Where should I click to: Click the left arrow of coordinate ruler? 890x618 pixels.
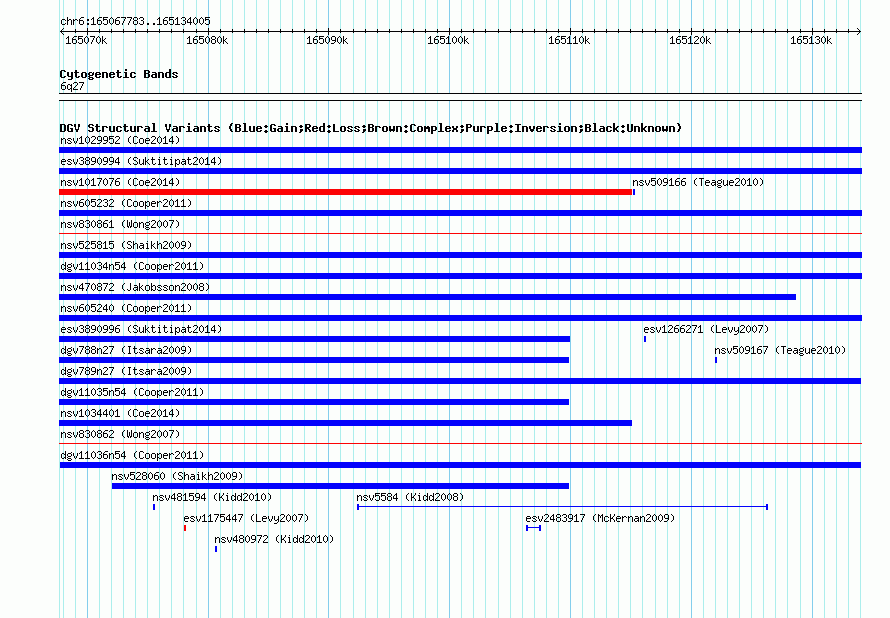point(62,31)
